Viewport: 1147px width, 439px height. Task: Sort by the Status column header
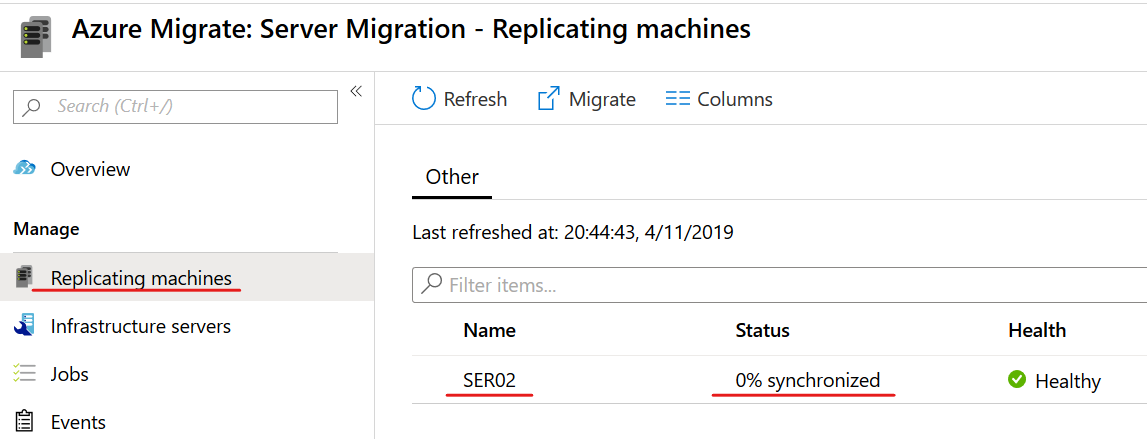[x=762, y=331]
